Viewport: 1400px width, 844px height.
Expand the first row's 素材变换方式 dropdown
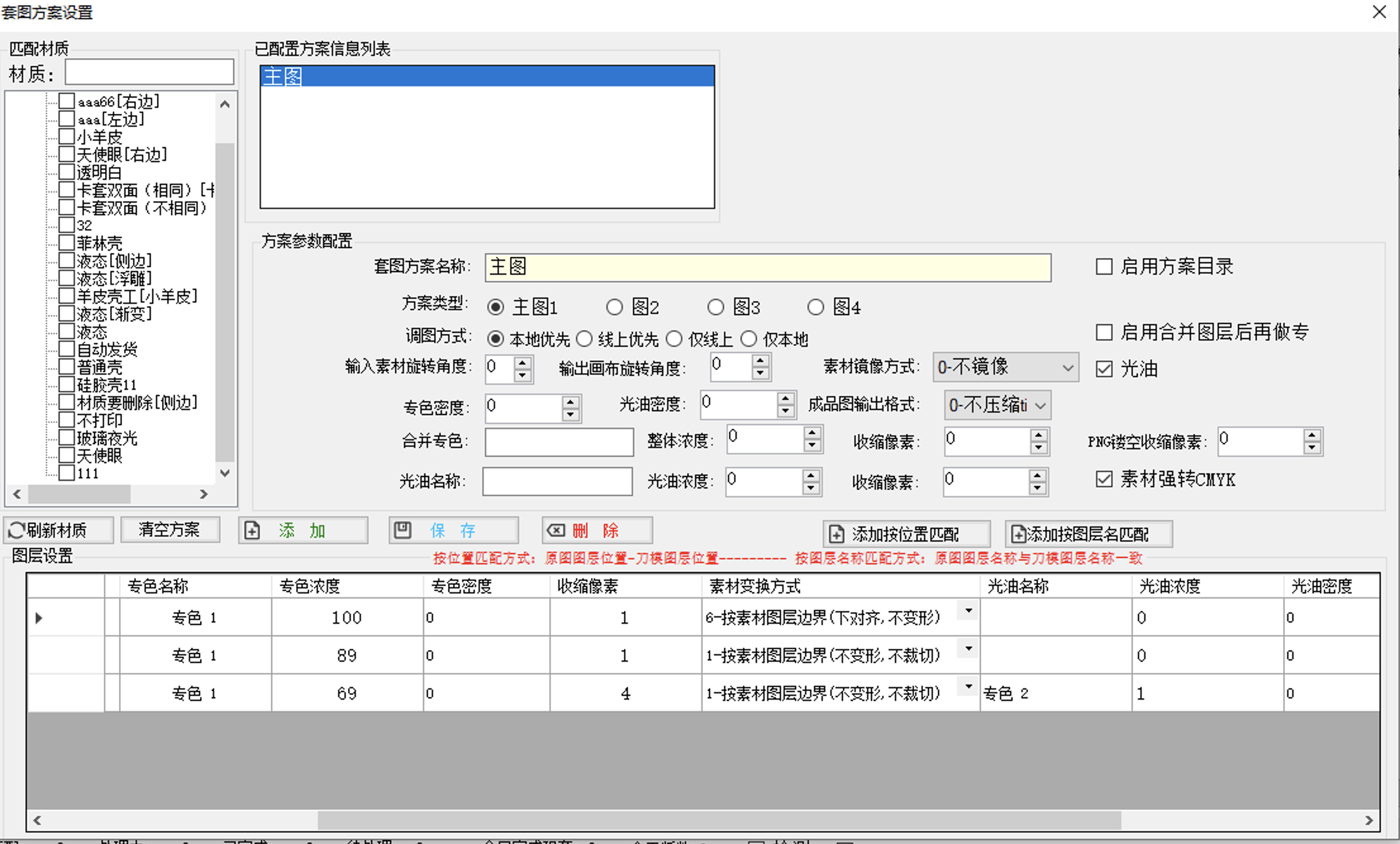coord(968,611)
